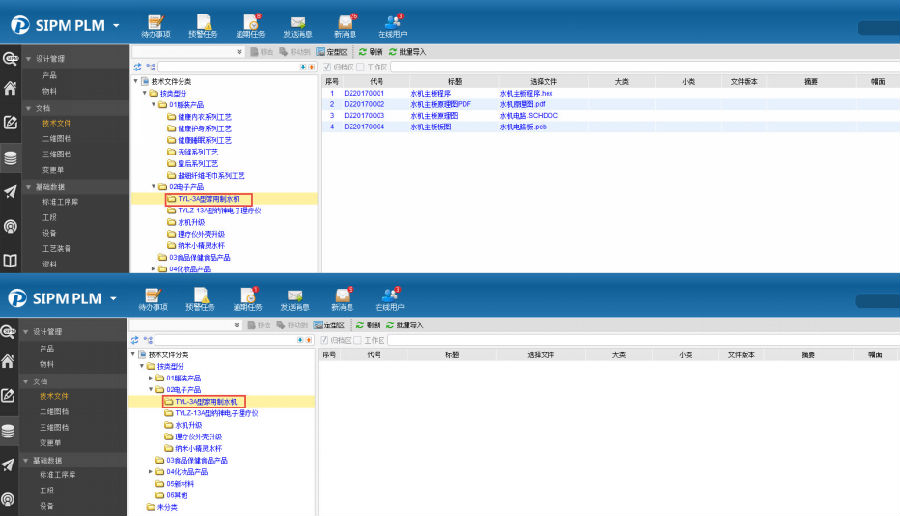Image resolution: width=900 pixels, height=516 pixels.
Task: Click the home icon in upper left sidebar
Action: tap(10, 89)
